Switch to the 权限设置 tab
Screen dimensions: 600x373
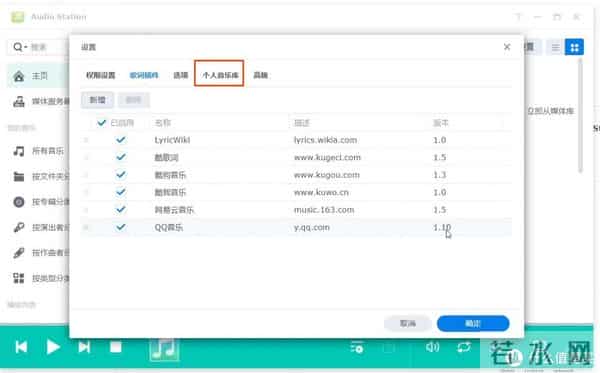click(101, 75)
